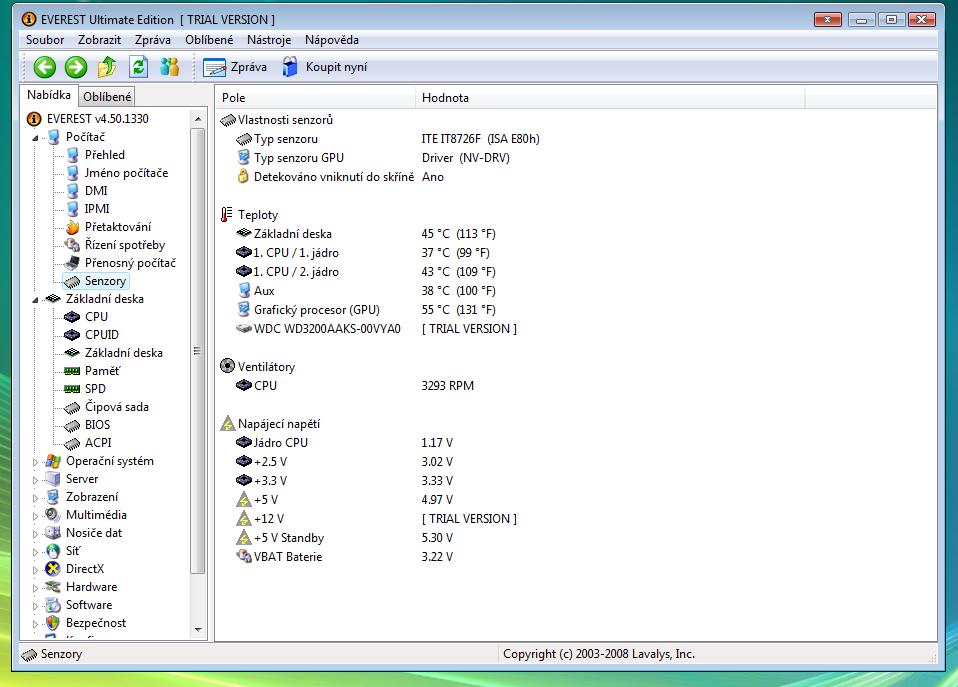Viewport: 958px width, 687px height.
Task: Open the Zpráva report toolbar button
Action: point(235,67)
